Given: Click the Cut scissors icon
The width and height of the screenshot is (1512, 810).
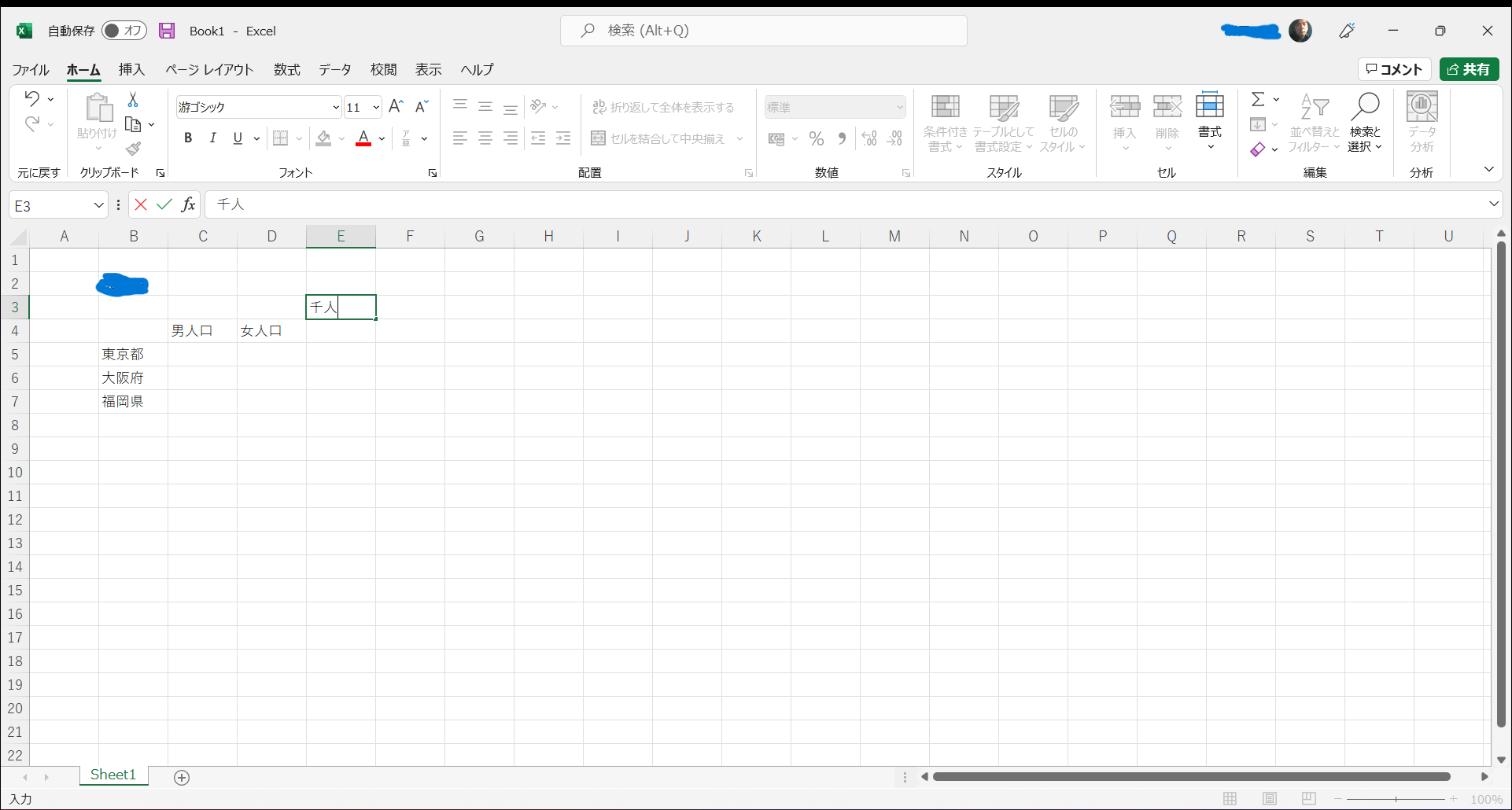Looking at the screenshot, I should click(x=133, y=100).
